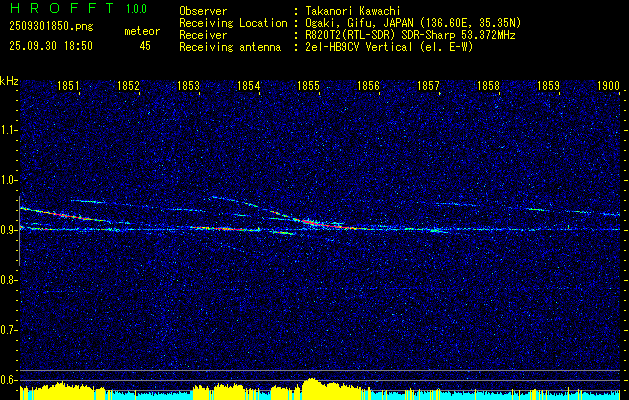This screenshot has height=400, width=629.
Task: Click time marker 1855
Action: coord(308,85)
